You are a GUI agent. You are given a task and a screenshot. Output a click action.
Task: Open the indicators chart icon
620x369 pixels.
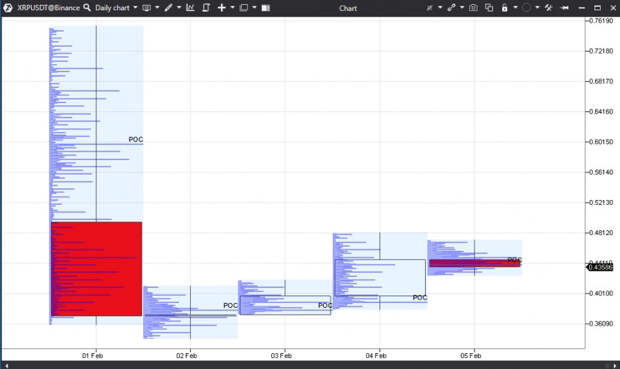coord(190,8)
